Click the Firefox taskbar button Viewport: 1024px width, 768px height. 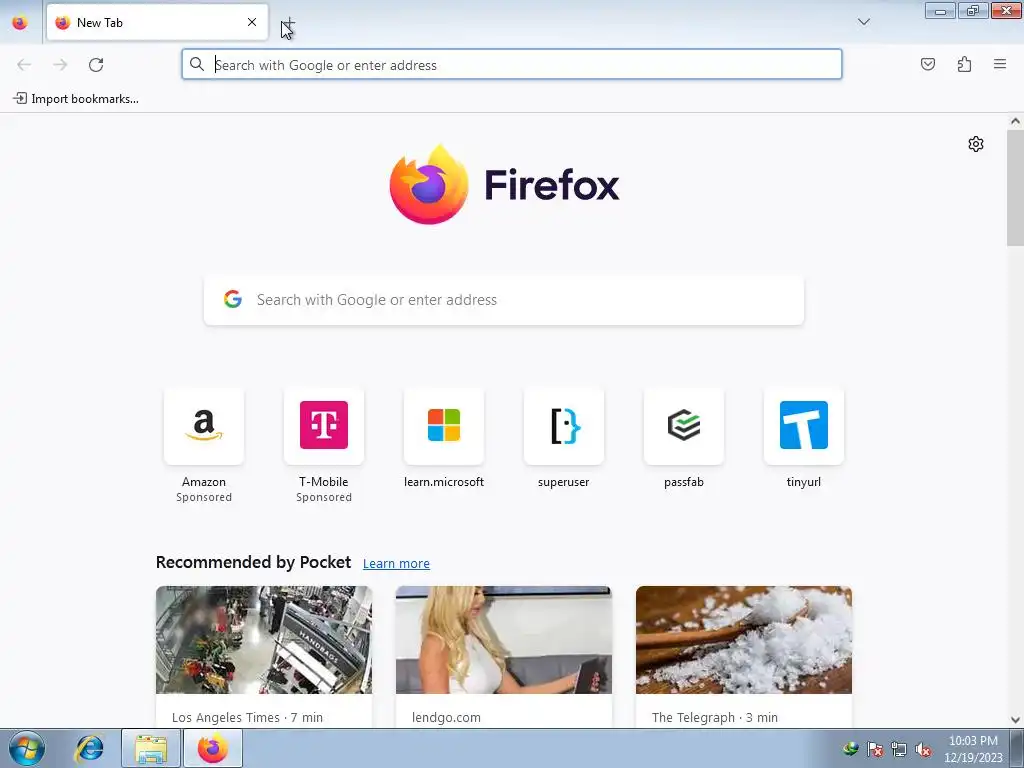pos(213,748)
